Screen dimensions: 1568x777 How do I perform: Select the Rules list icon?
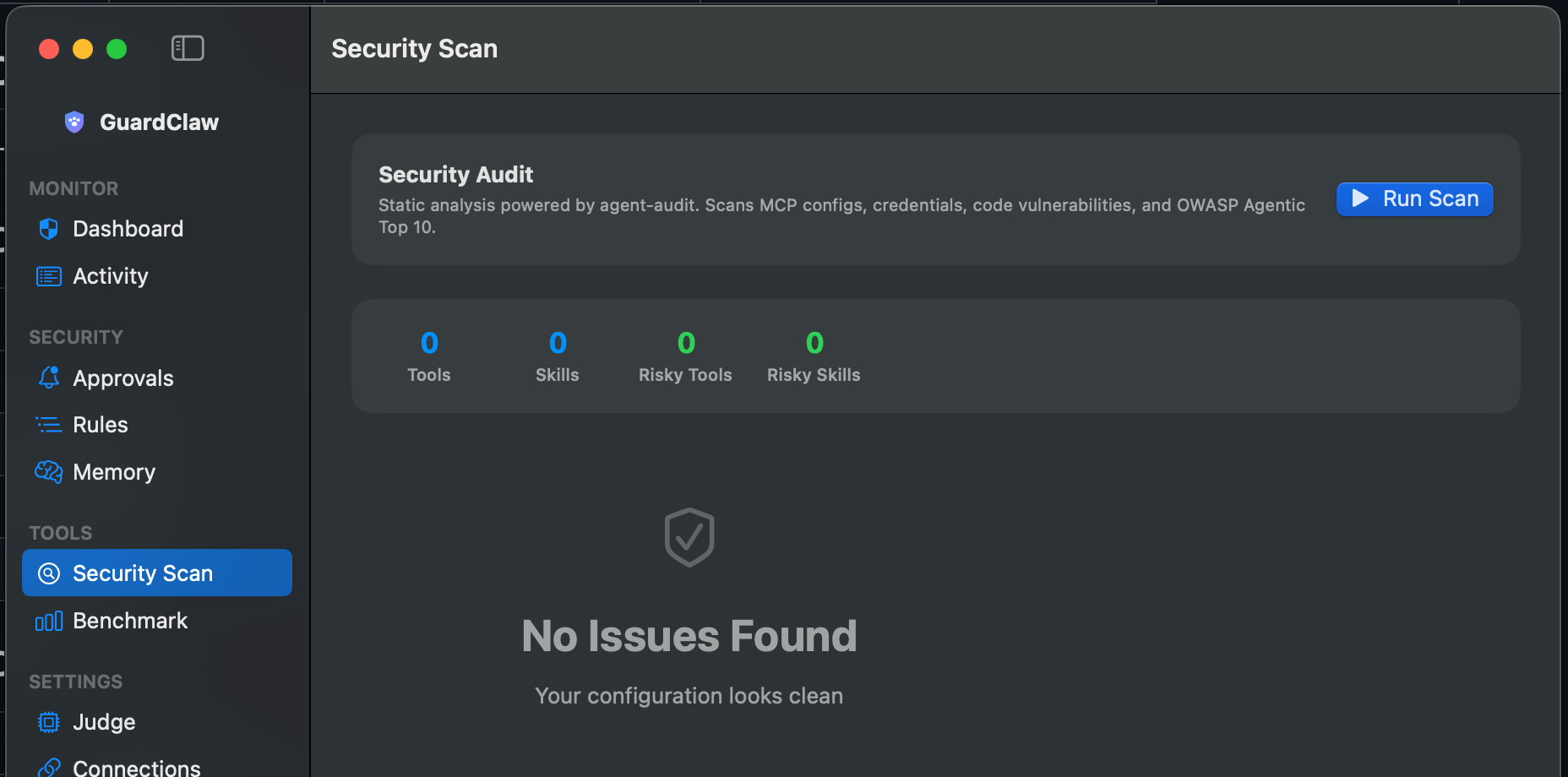click(x=48, y=424)
